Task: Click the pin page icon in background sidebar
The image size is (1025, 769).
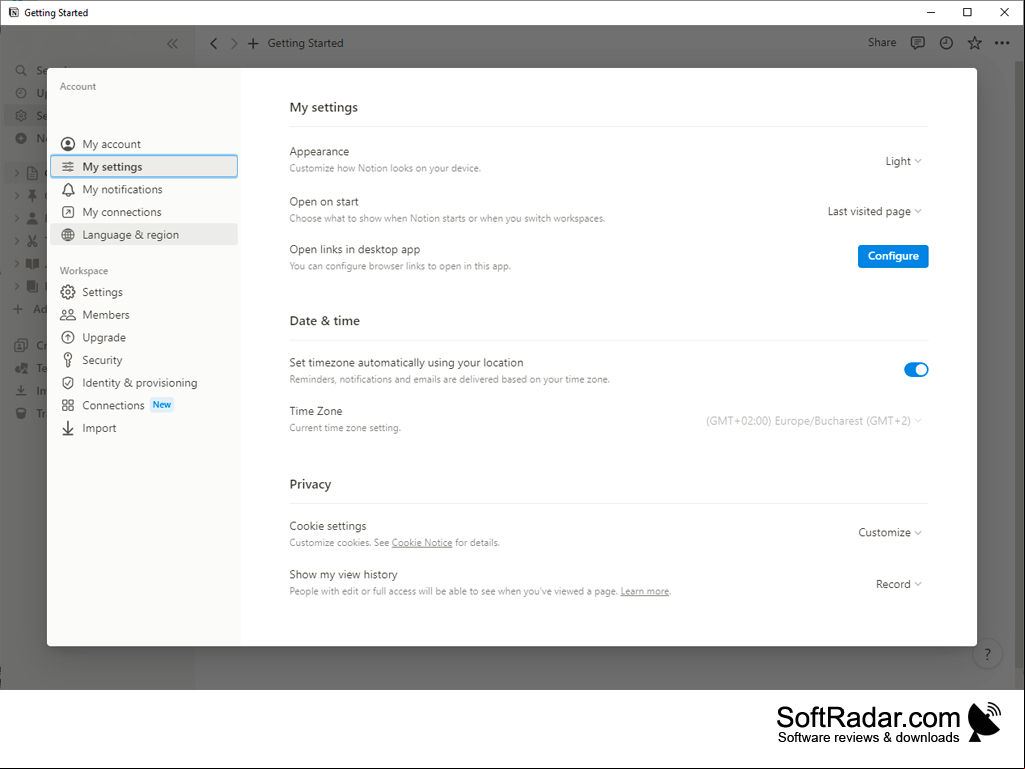Action: click(x=32, y=196)
